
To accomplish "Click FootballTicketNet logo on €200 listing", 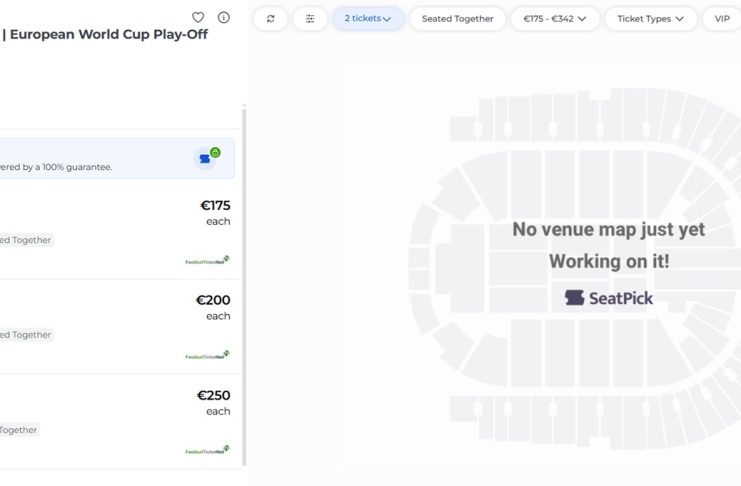I will coord(207,356).
